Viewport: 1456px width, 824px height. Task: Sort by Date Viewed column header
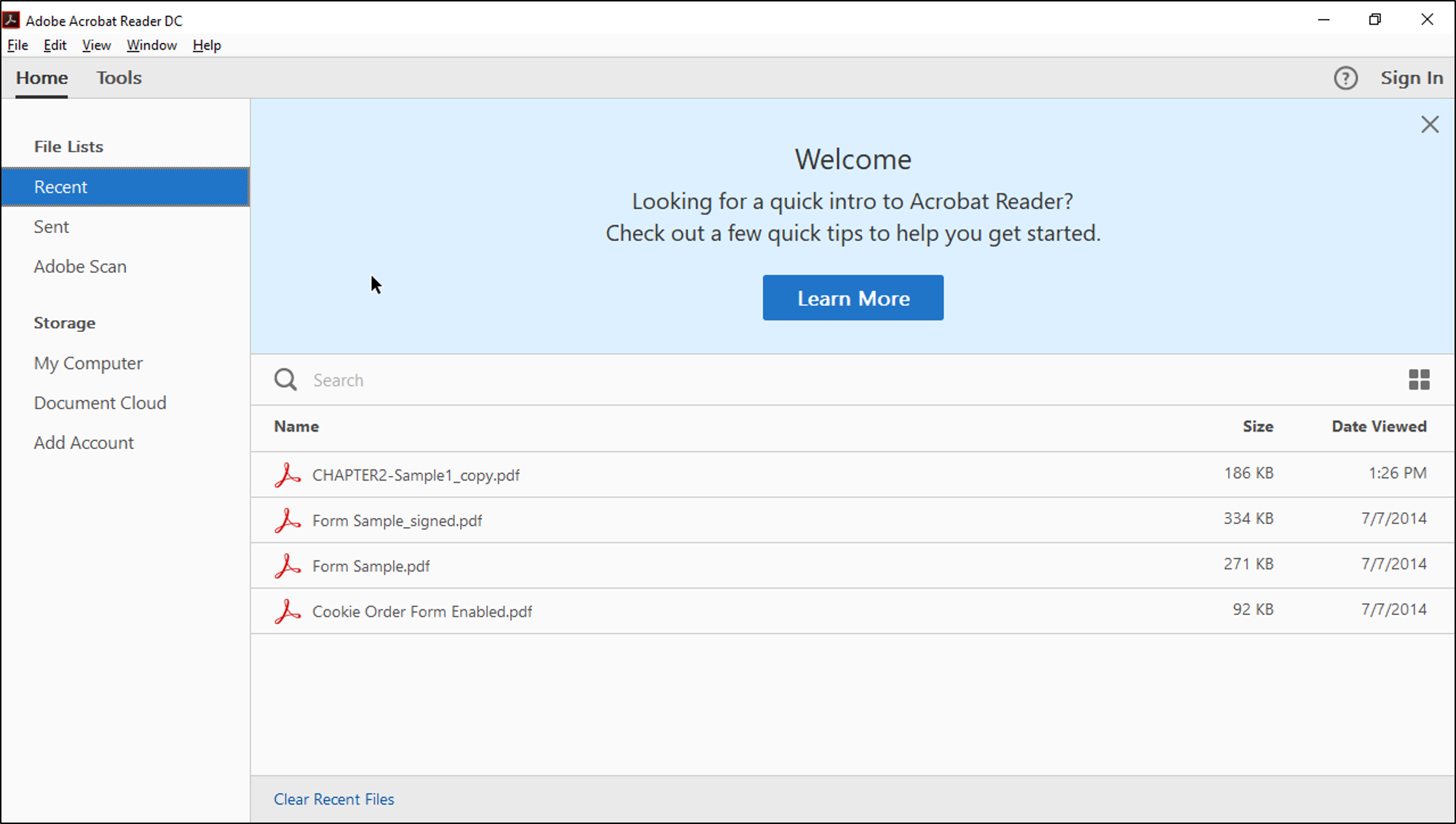1379,427
